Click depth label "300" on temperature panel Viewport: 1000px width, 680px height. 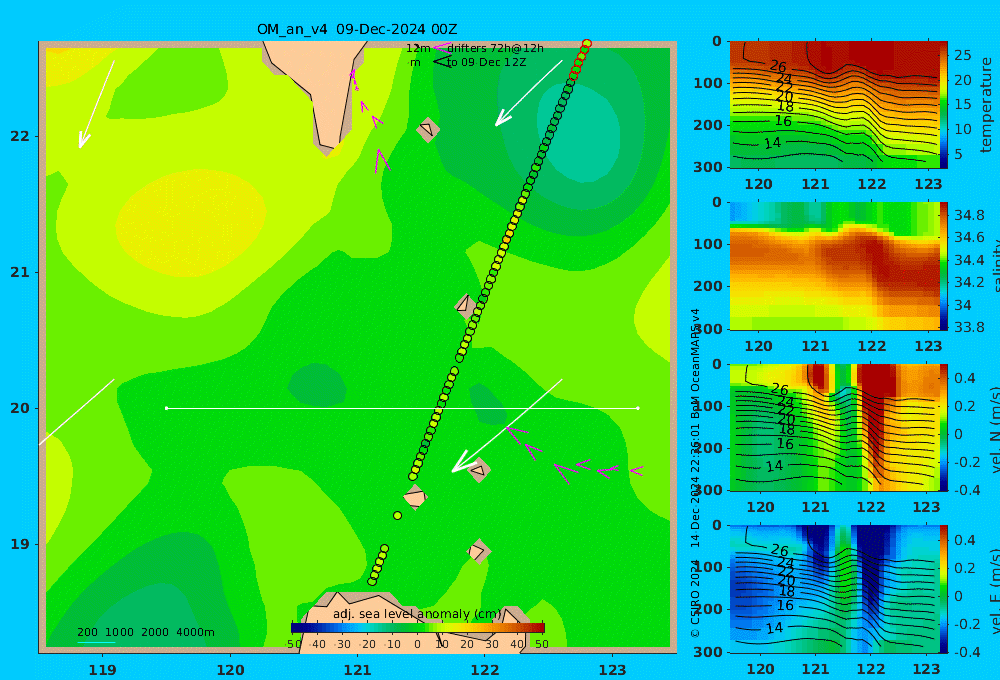pyautogui.click(x=708, y=167)
